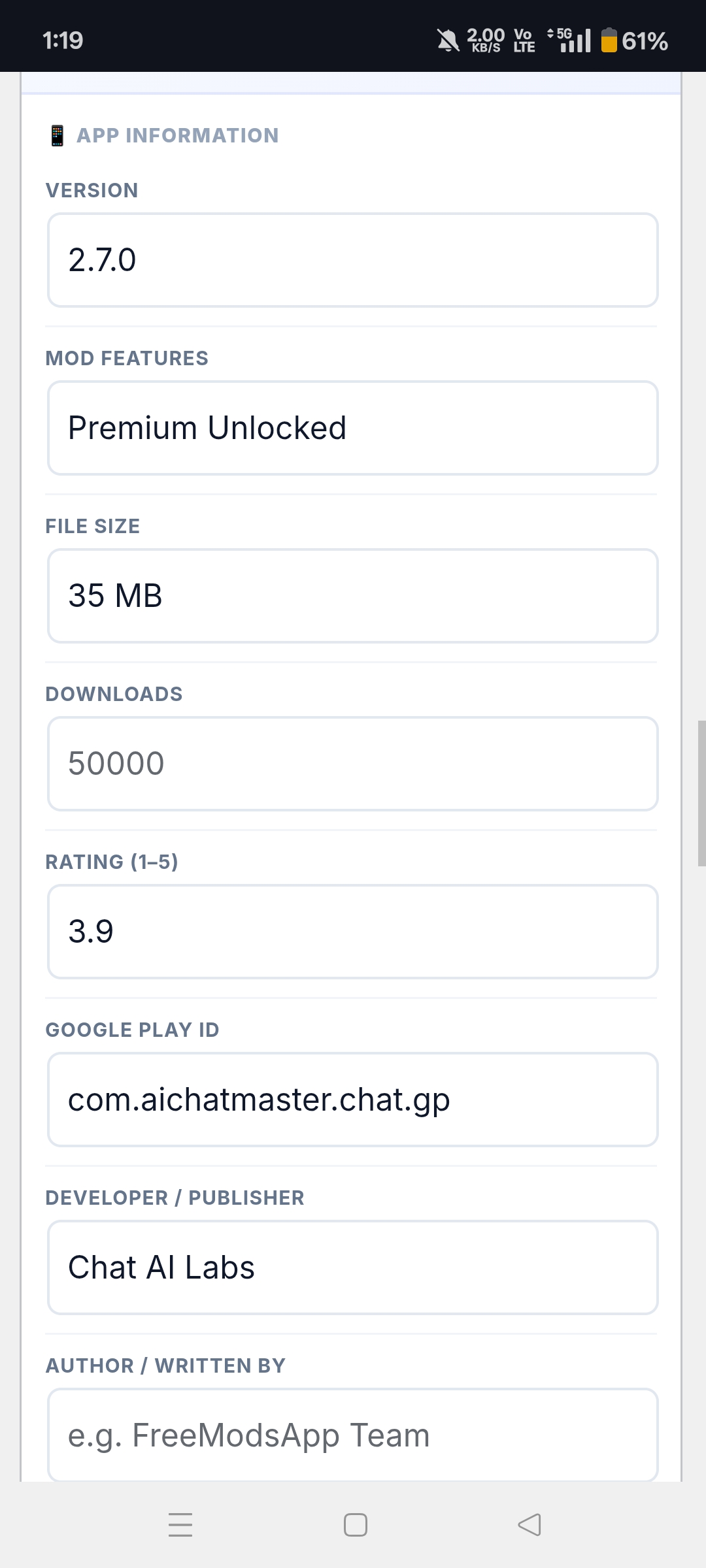Click the Author / Written By field

pyautogui.click(x=353, y=1435)
